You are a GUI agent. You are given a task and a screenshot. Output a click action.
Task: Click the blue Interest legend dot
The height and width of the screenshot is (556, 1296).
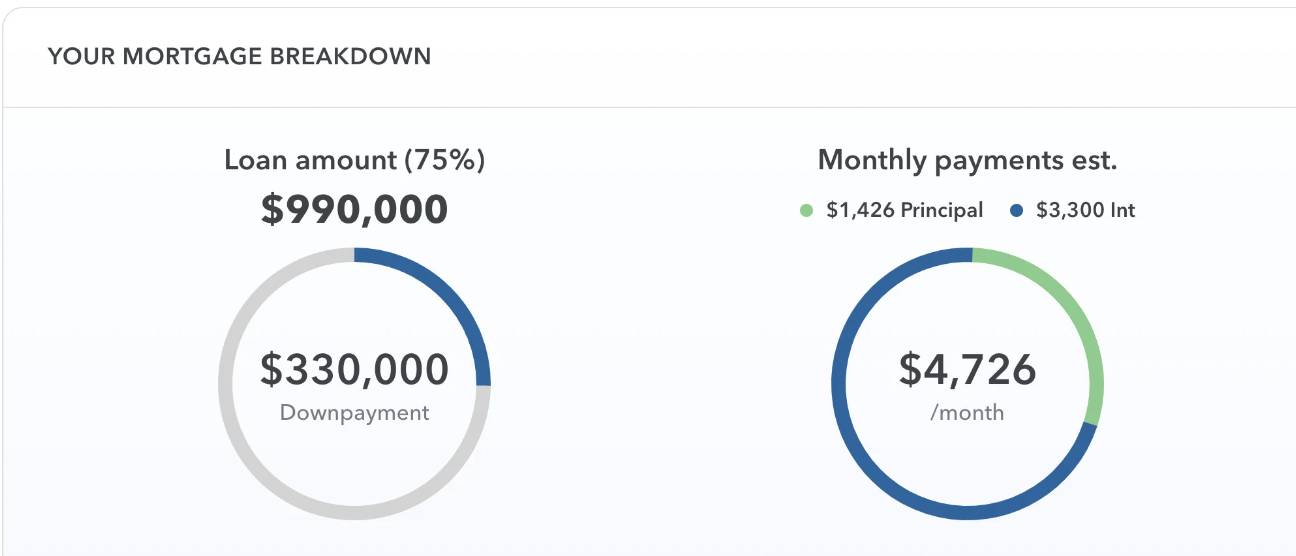point(1018,211)
